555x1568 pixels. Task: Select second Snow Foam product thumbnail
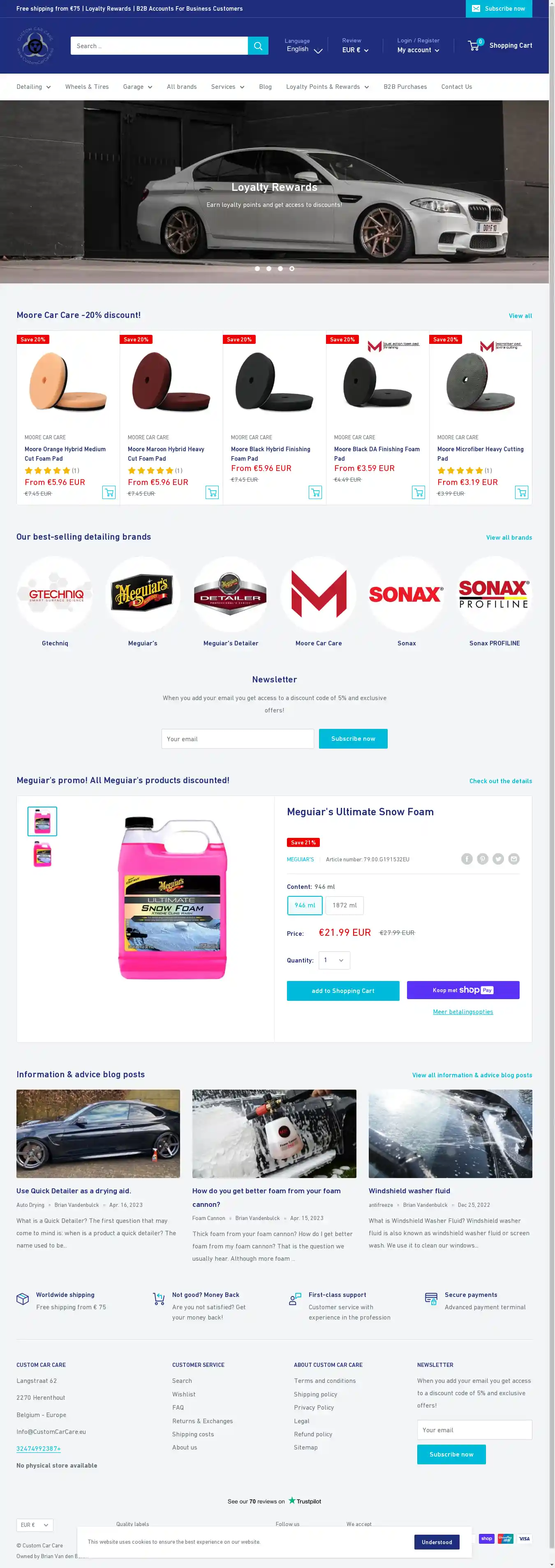[x=42, y=854]
